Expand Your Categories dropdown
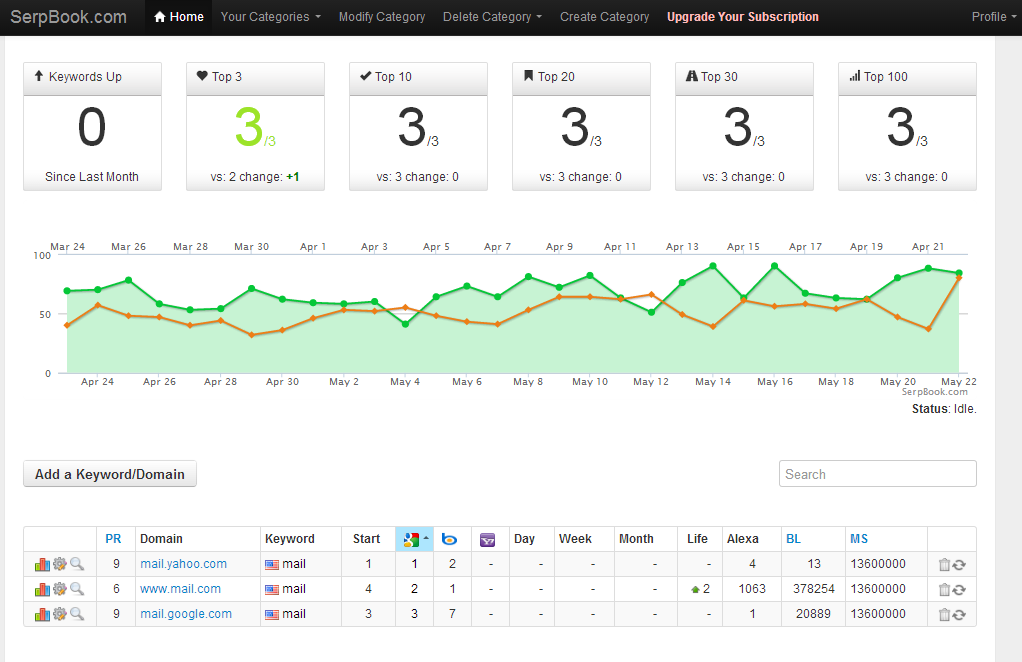 [x=270, y=17]
